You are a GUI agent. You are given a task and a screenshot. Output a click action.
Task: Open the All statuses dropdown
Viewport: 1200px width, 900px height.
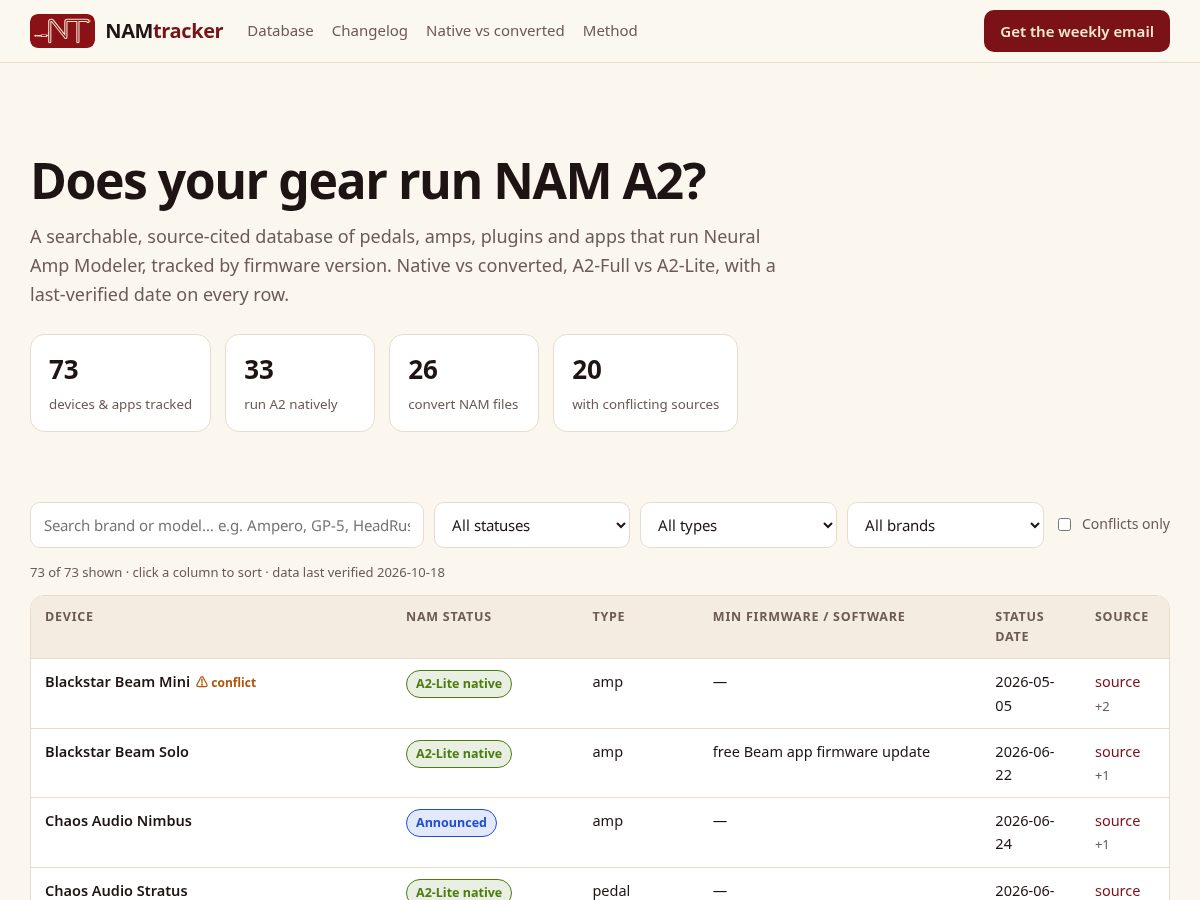pos(532,525)
